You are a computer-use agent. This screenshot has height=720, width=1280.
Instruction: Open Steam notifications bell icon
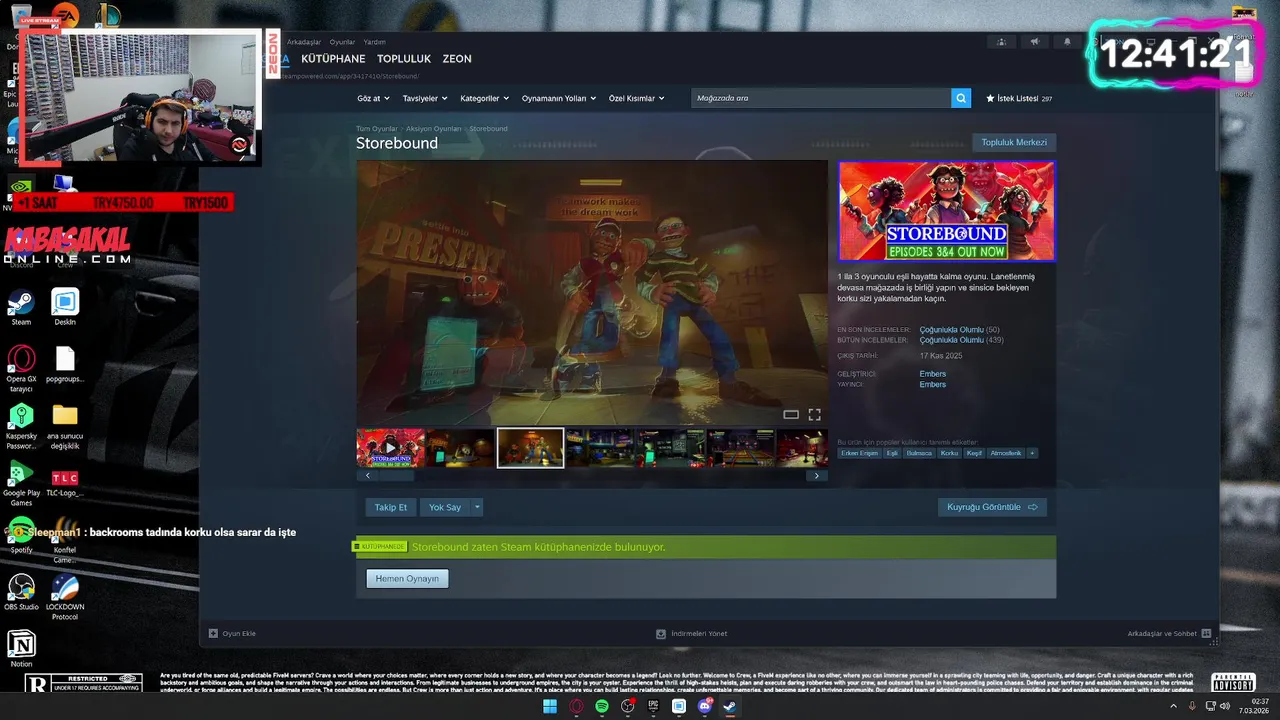tap(1067, 42)
